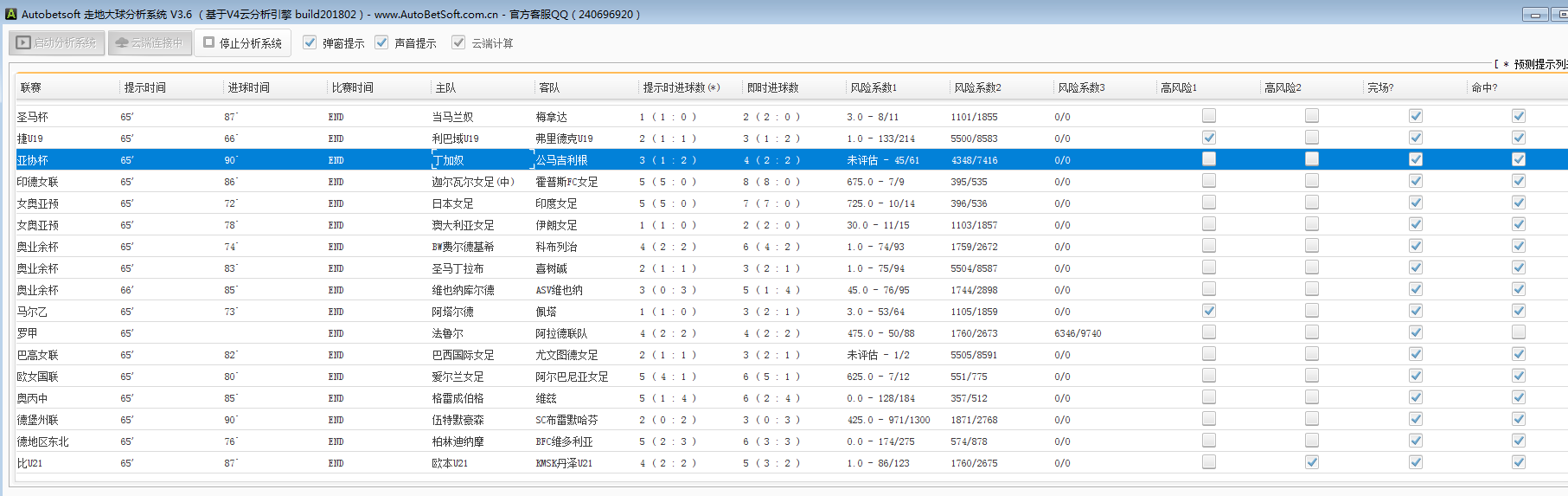Click the Autobetsoft app icon in title bar
This screenshot has width=1568, height=496.
click(10, 14)
